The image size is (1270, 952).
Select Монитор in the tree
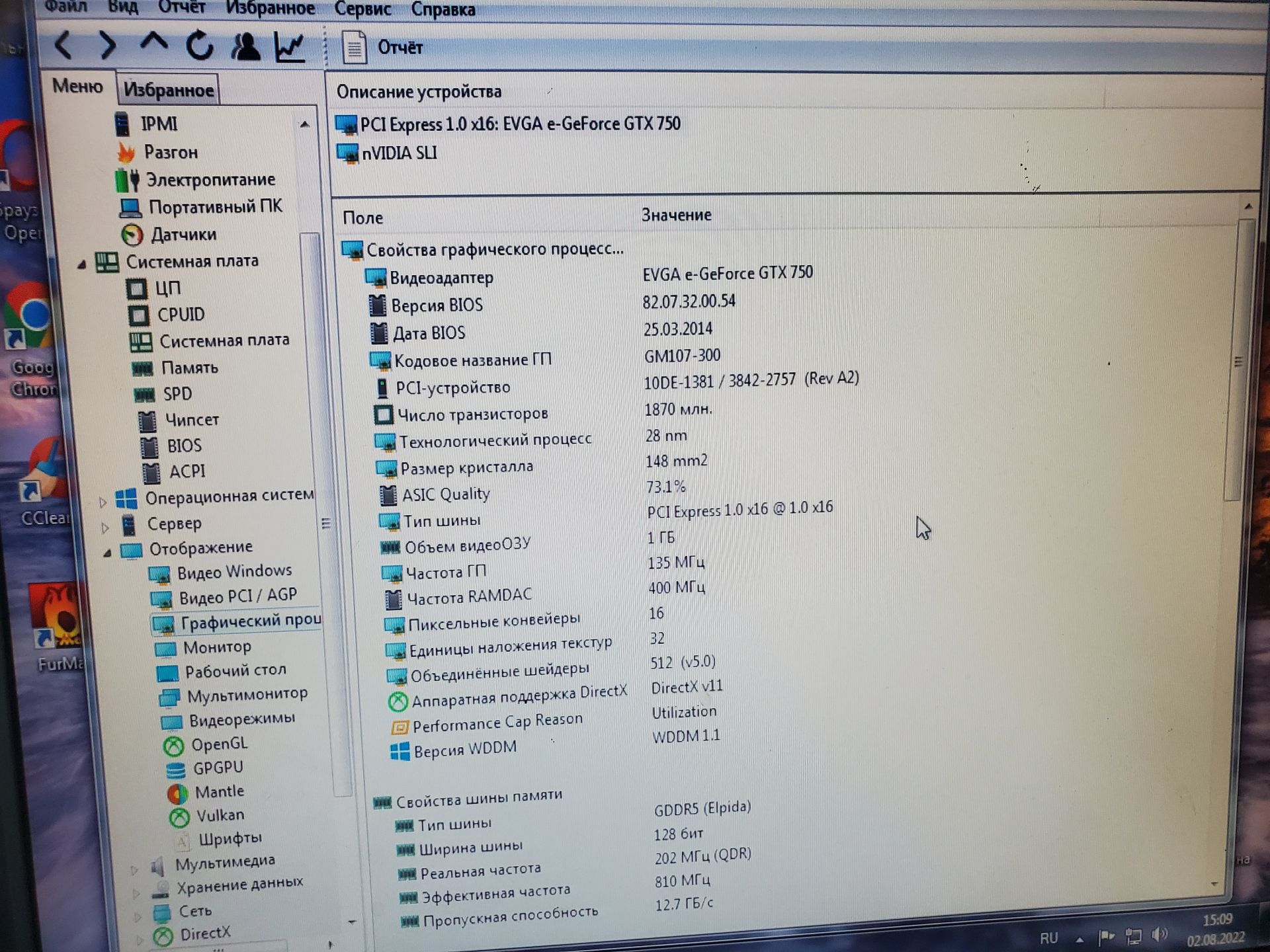tap(203, 648)
